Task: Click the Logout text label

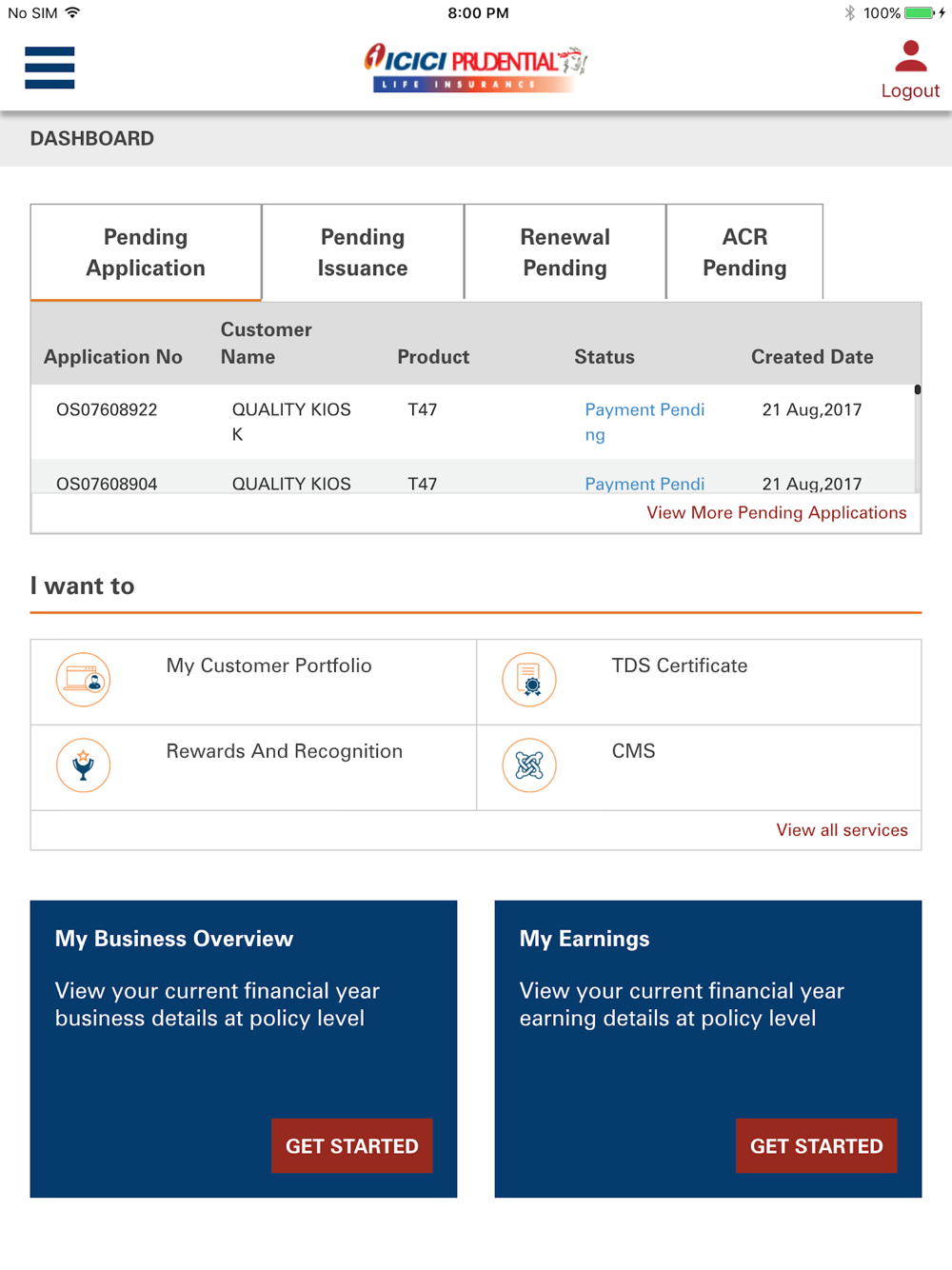Action: (910, 90)
